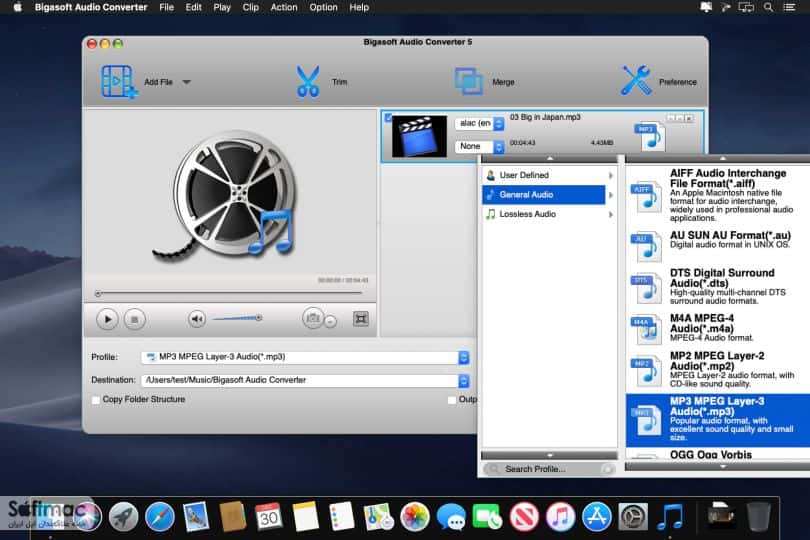Screen dimensions: 810x540
Task: Click the format list top scroll-up arrow
Action: pos(722,158)
